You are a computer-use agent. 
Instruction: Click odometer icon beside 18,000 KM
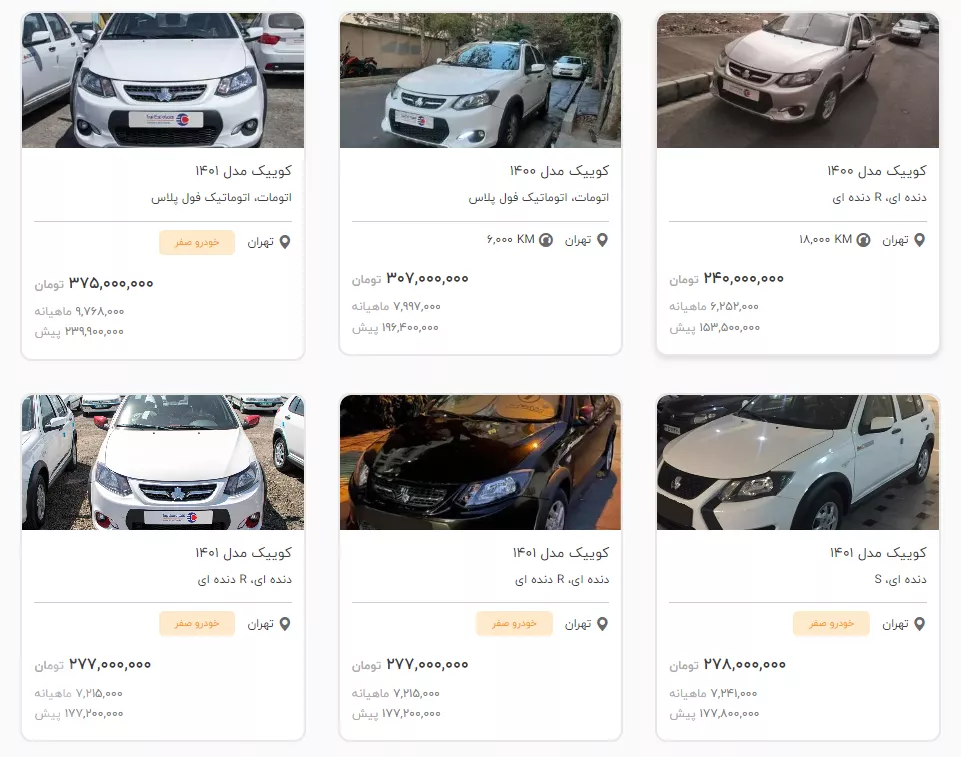click(863, 240)
